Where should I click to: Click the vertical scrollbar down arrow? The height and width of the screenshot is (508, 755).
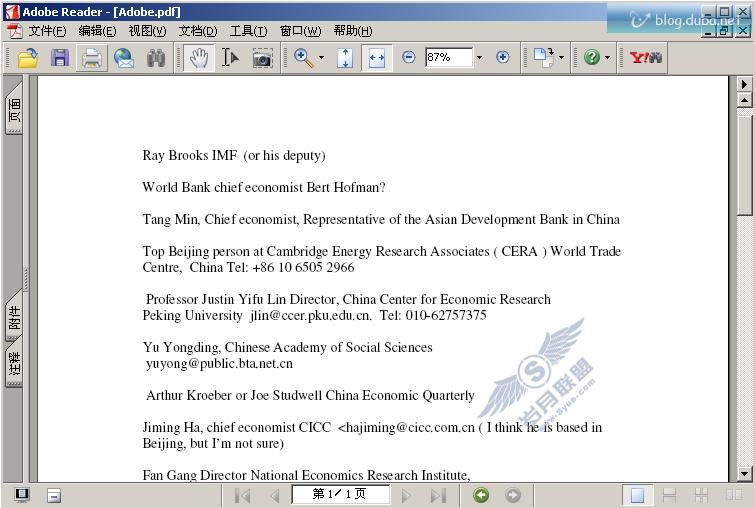coord(744,474)
